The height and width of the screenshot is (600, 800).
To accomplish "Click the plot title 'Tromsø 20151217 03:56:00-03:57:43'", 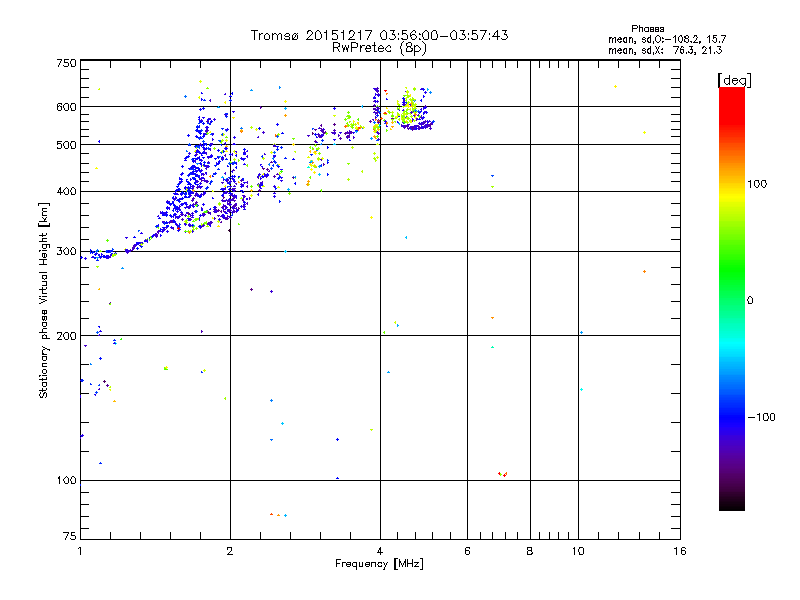I will point(379,35).
